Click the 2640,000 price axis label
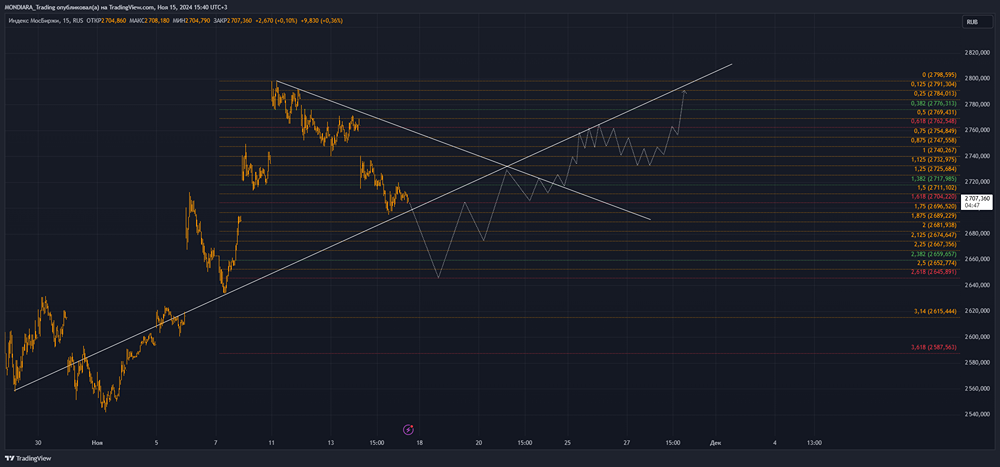1000x467 pixels. pyautogui.click(x=976, y=285)
